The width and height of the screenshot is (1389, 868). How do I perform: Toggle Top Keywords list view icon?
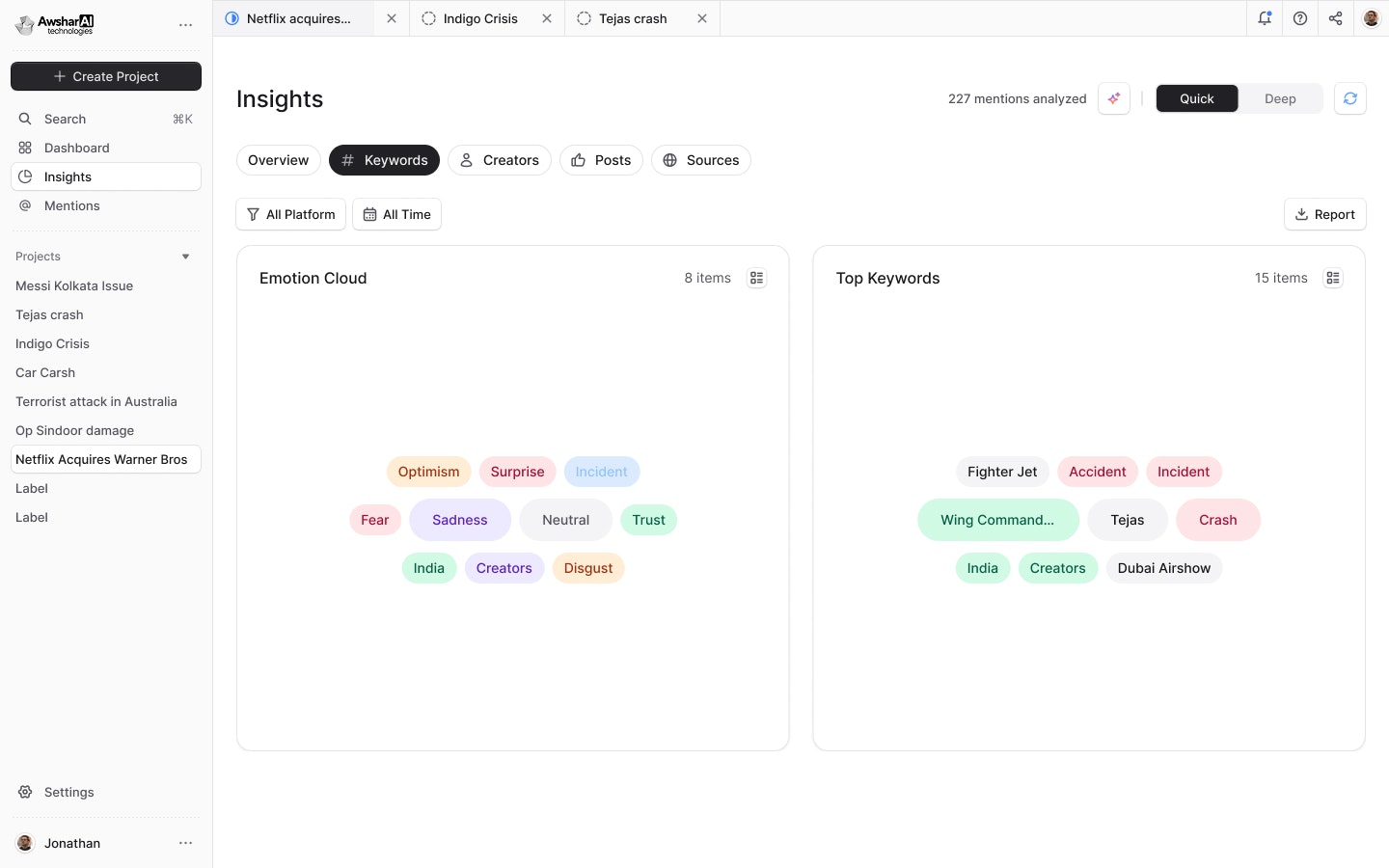click(1333, 278)
